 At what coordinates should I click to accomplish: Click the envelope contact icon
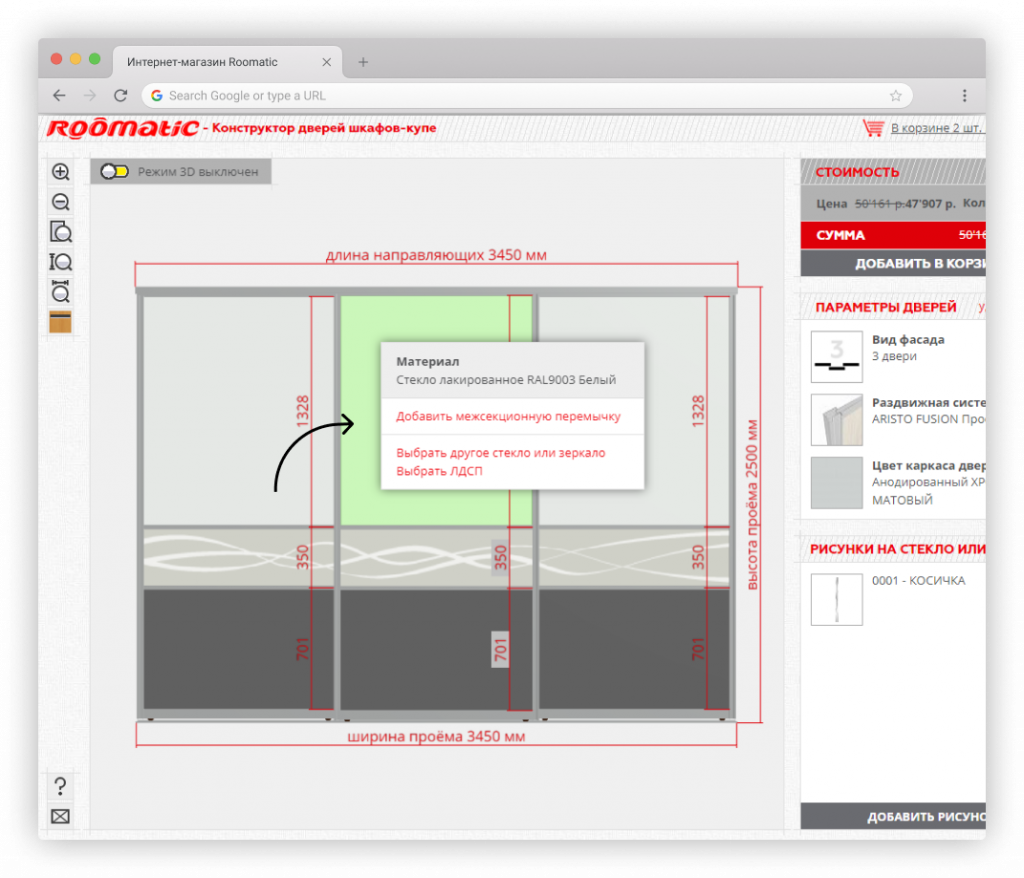61,816
